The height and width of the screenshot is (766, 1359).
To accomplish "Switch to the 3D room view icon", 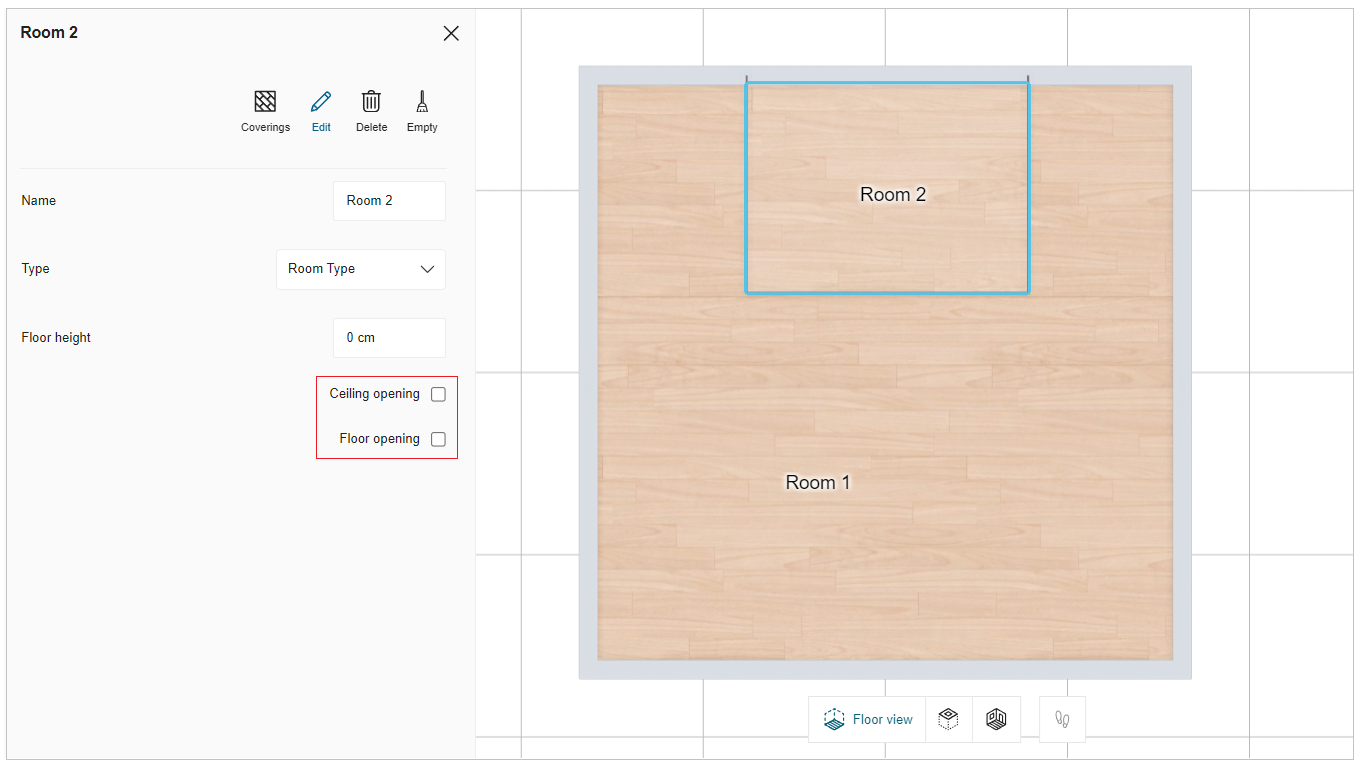I will point(996,719).
